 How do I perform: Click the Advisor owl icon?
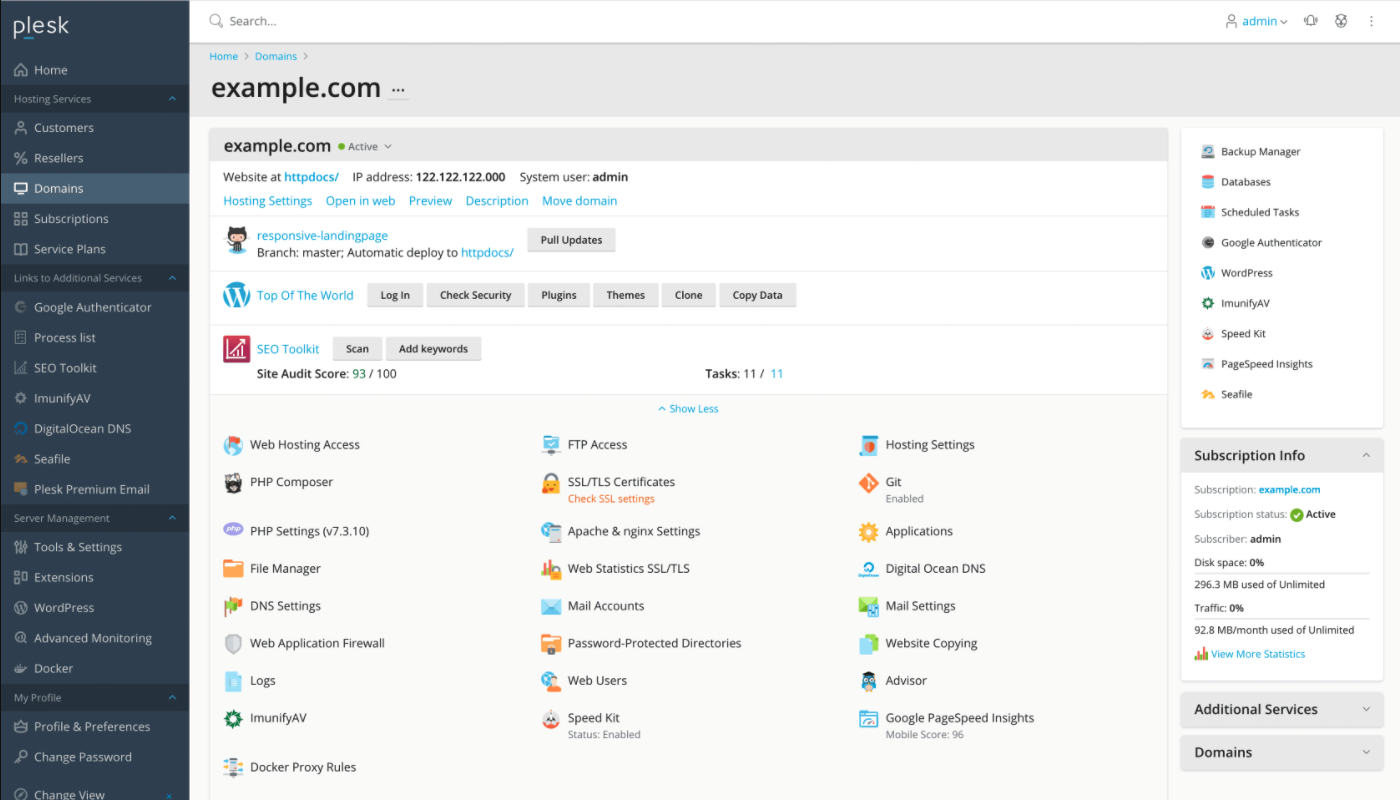[868, 681]
